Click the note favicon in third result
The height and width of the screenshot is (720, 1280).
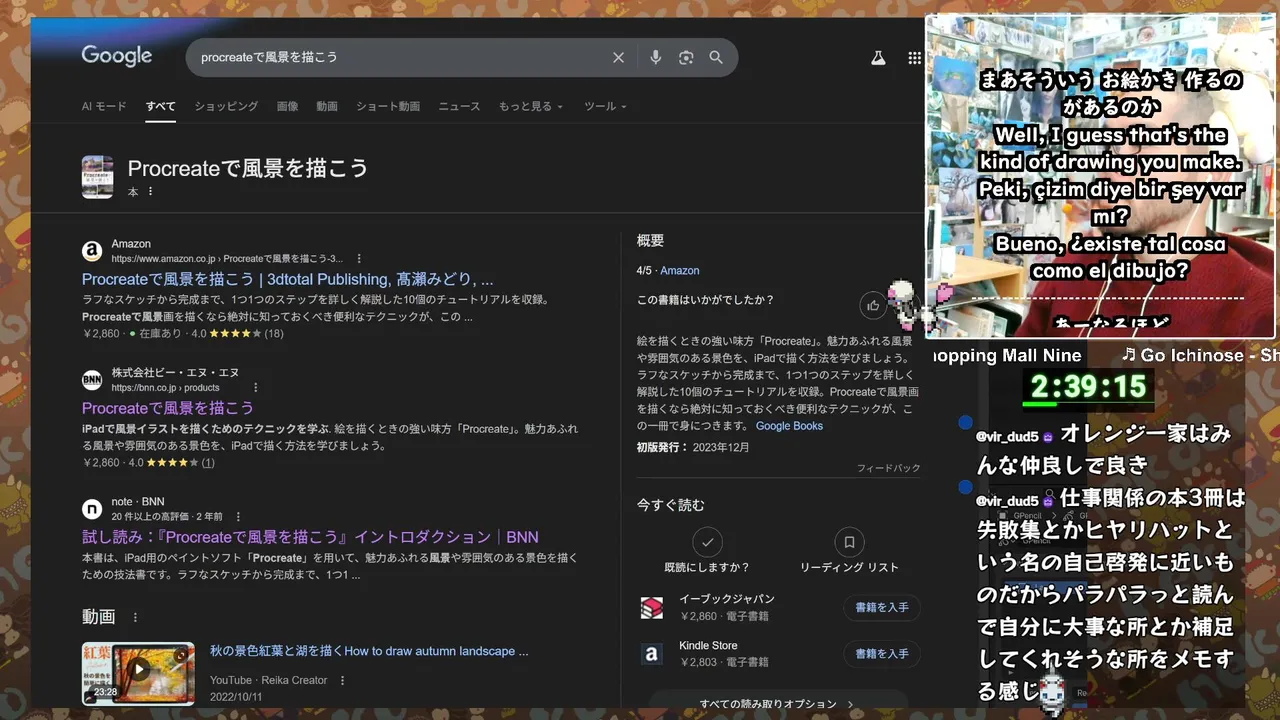pyautogui.click(x=92, y=509)
